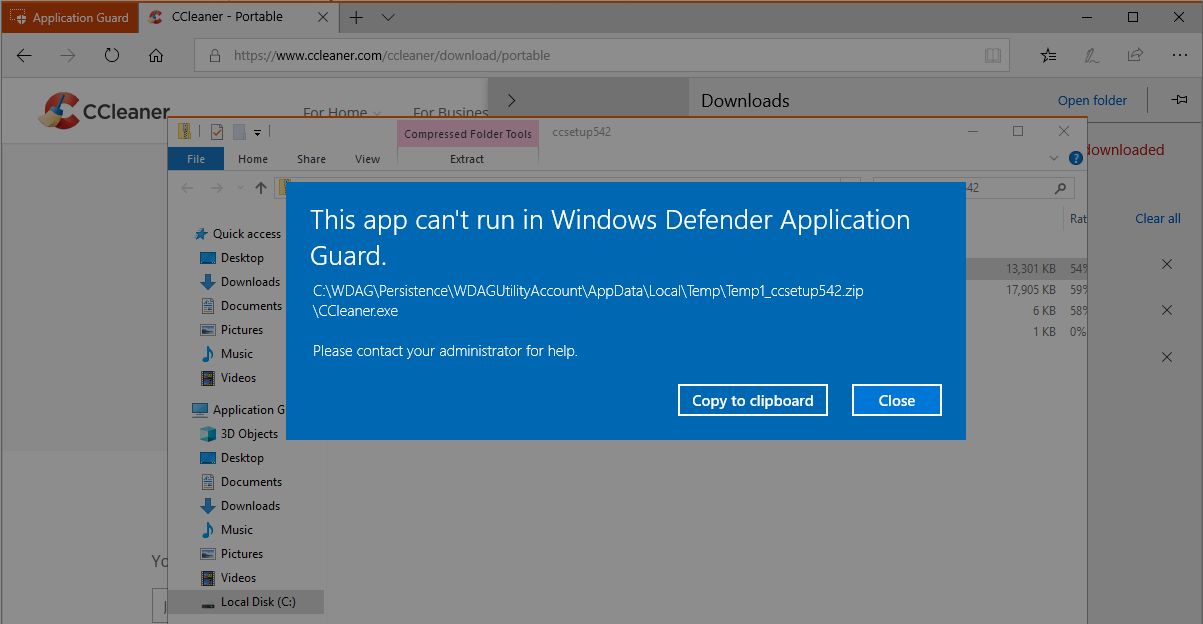1203x624 pixels.
Task: Click the Share page icon in Edge
Action: click(x=1135, y=56)
